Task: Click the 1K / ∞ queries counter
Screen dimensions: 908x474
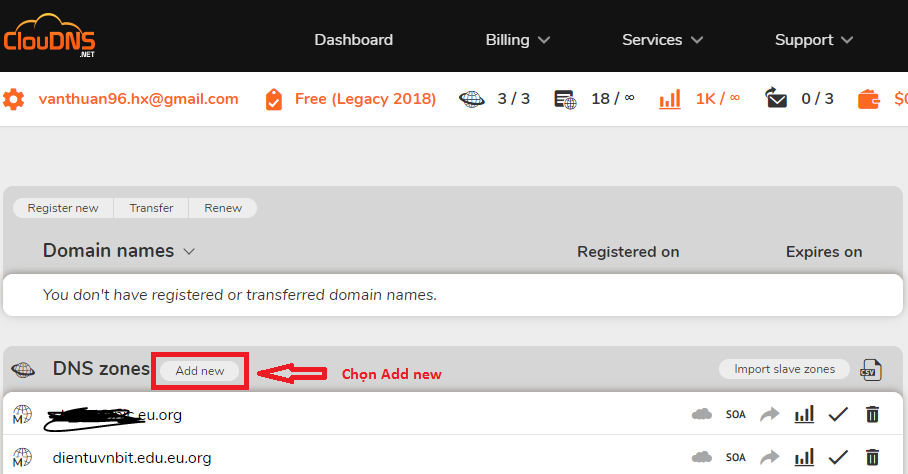Action: click(x=718, y=99)
